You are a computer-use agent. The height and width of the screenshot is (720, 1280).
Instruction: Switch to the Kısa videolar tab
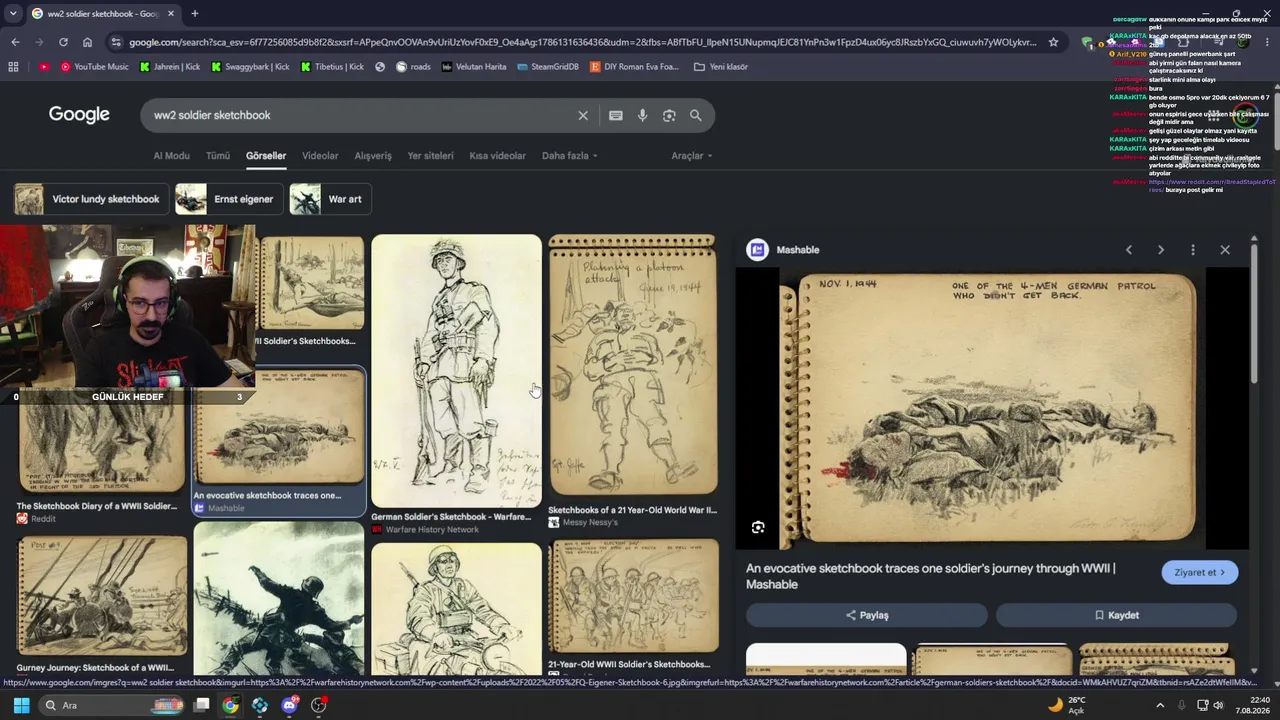(497, 156)
